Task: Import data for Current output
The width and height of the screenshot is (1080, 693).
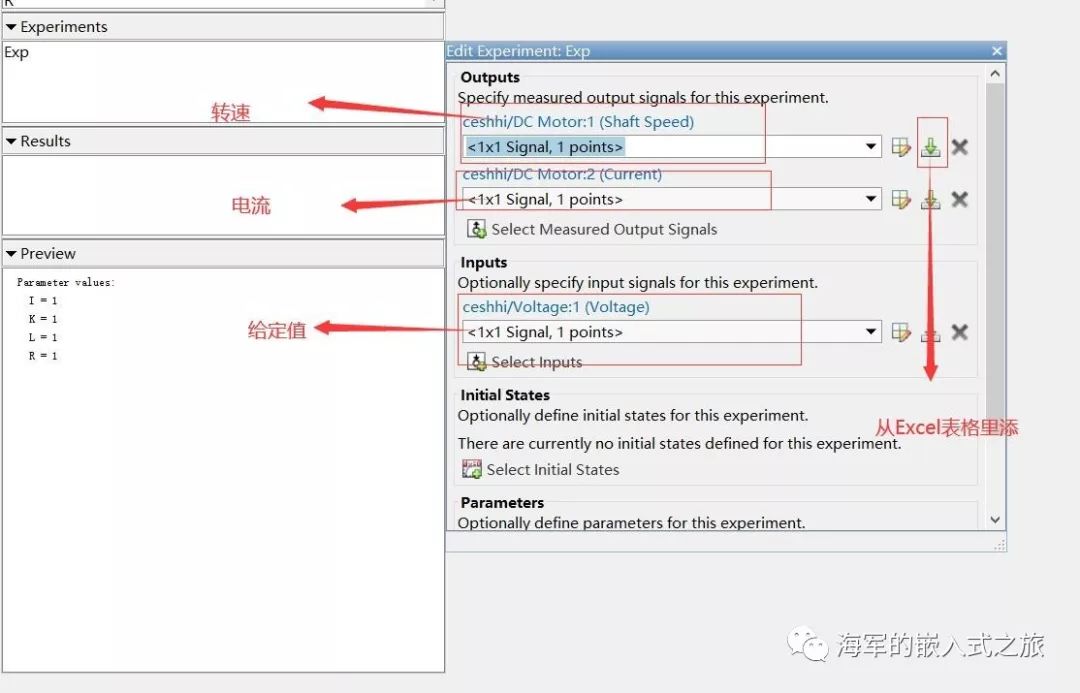Action: (931, 200)
